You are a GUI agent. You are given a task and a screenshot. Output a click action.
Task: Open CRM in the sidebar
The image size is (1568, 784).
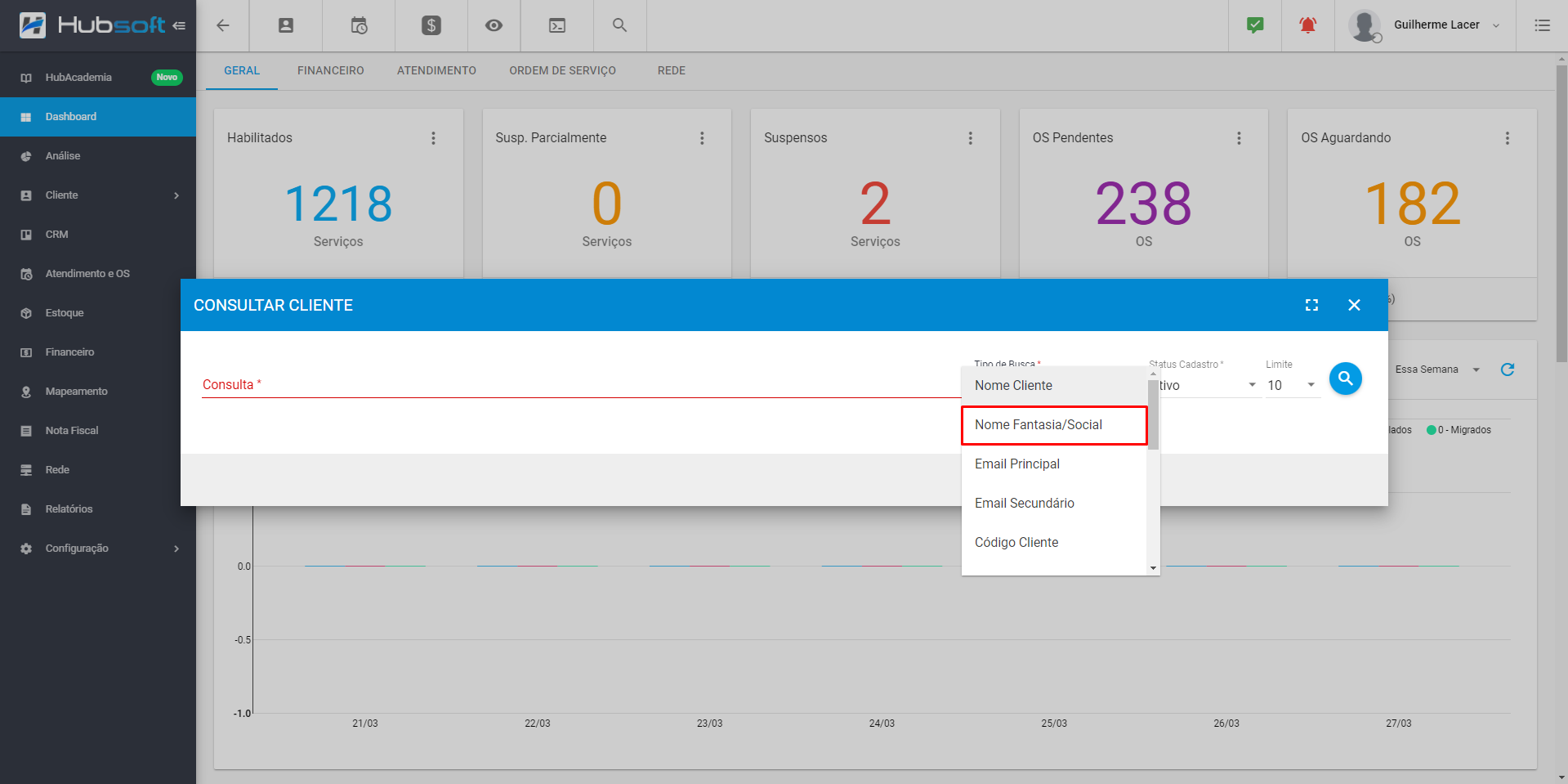[x=98, y=235]
